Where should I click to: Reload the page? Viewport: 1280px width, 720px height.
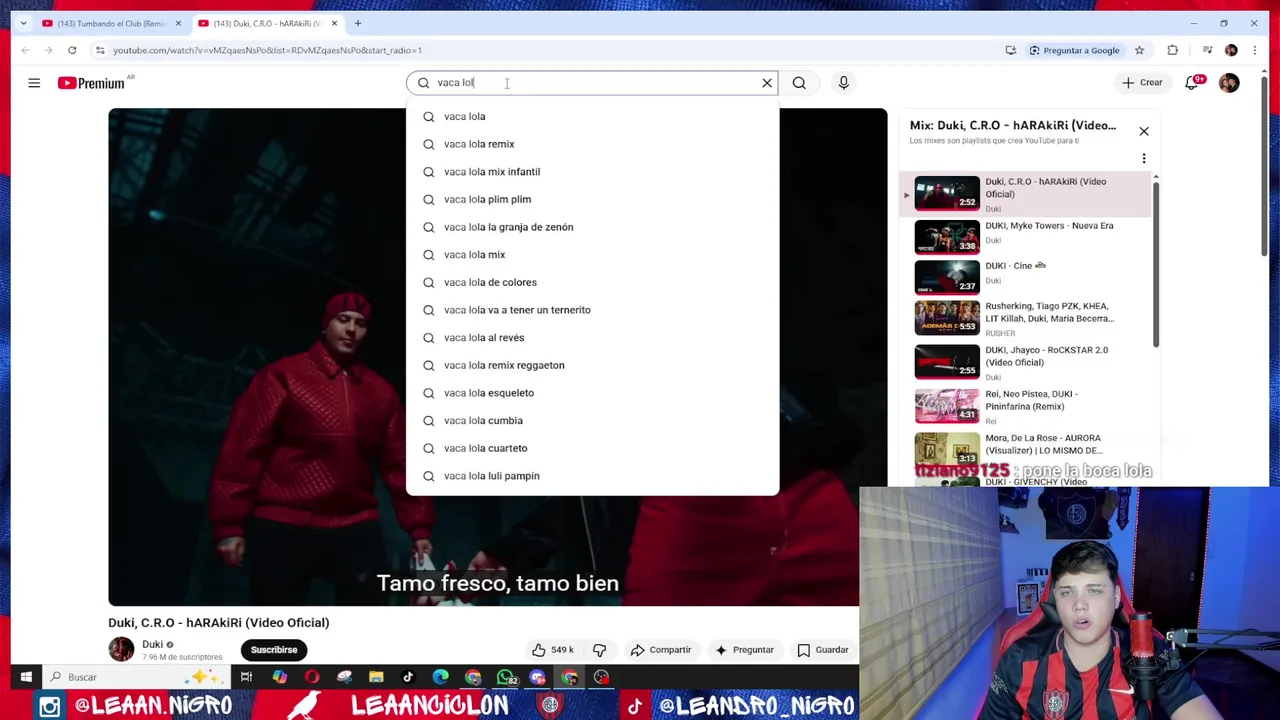[x=72, y=50]
